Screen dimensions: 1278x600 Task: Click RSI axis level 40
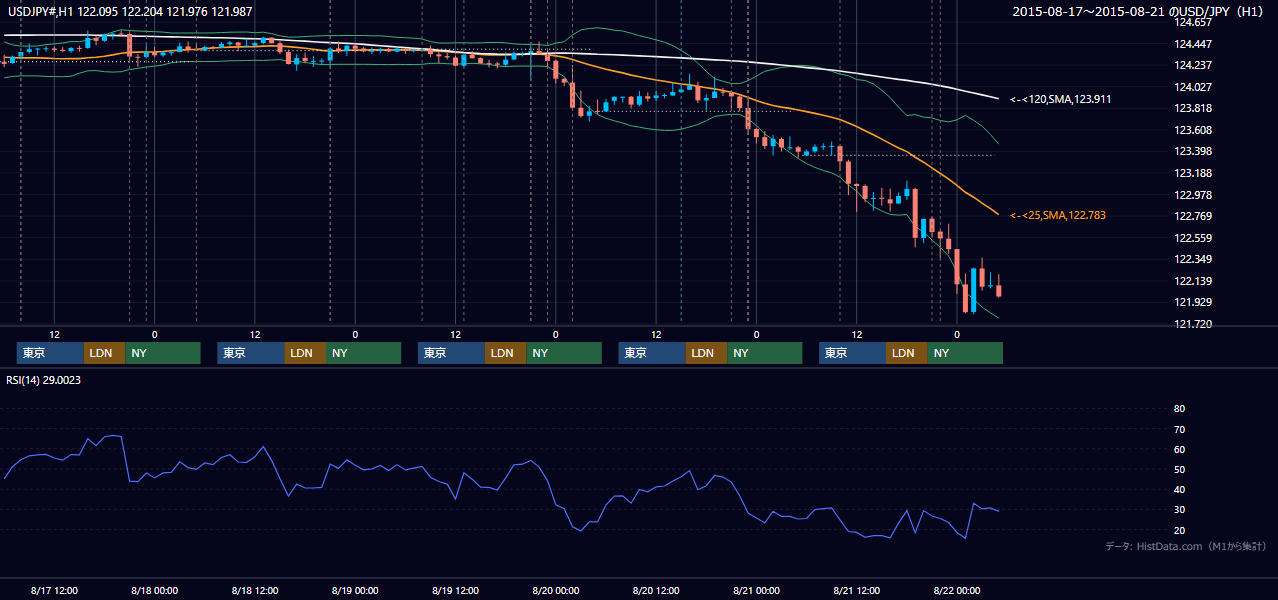(1179, 489)
